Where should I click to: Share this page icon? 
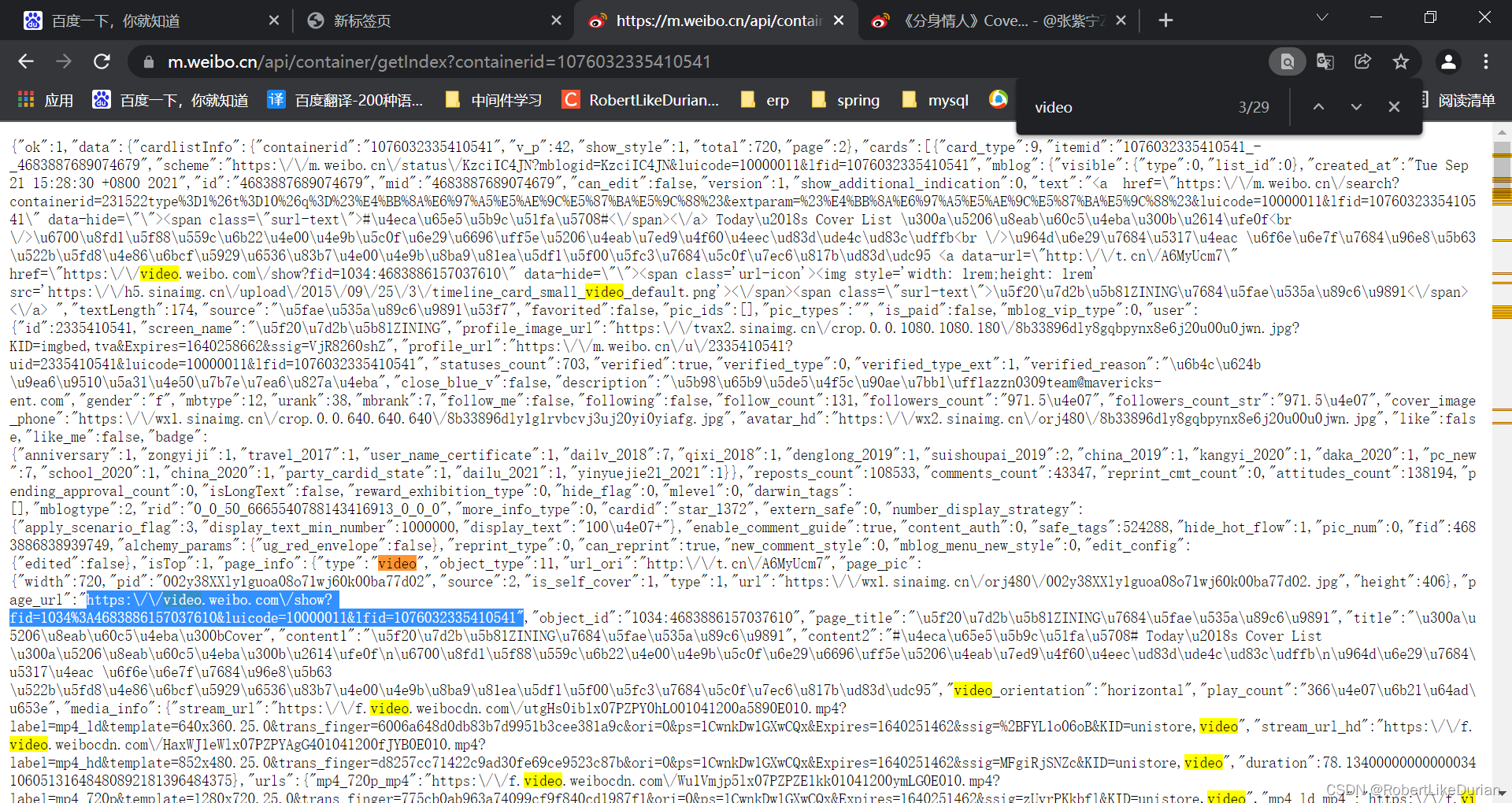(x=1363, y=61)
